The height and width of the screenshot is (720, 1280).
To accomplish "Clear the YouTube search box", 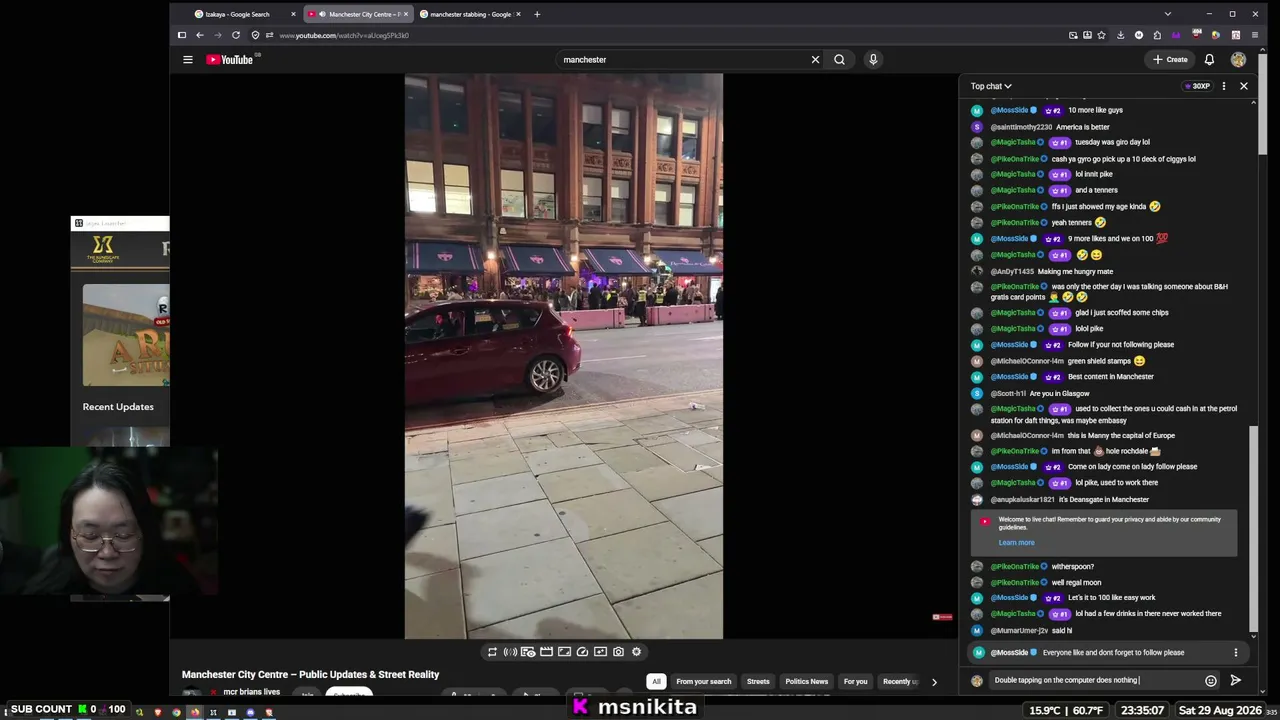I will pyautogui.click(x=815, y=59).
